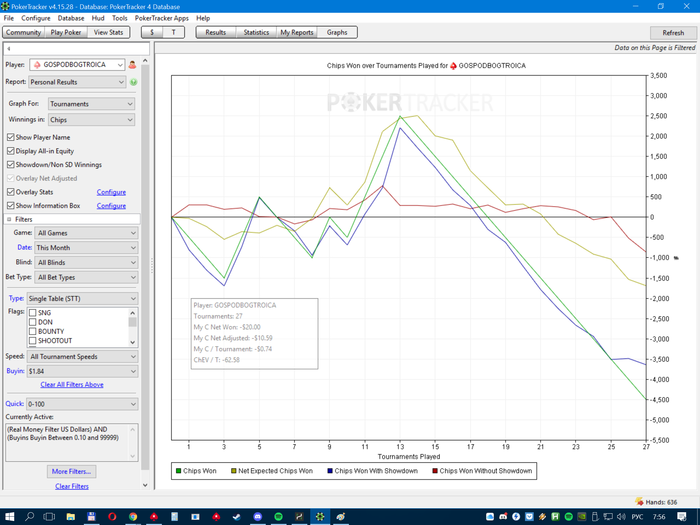Open the Winnings in dropdown
This screenshot has width=700, height=525.
(x=91, y=120)
